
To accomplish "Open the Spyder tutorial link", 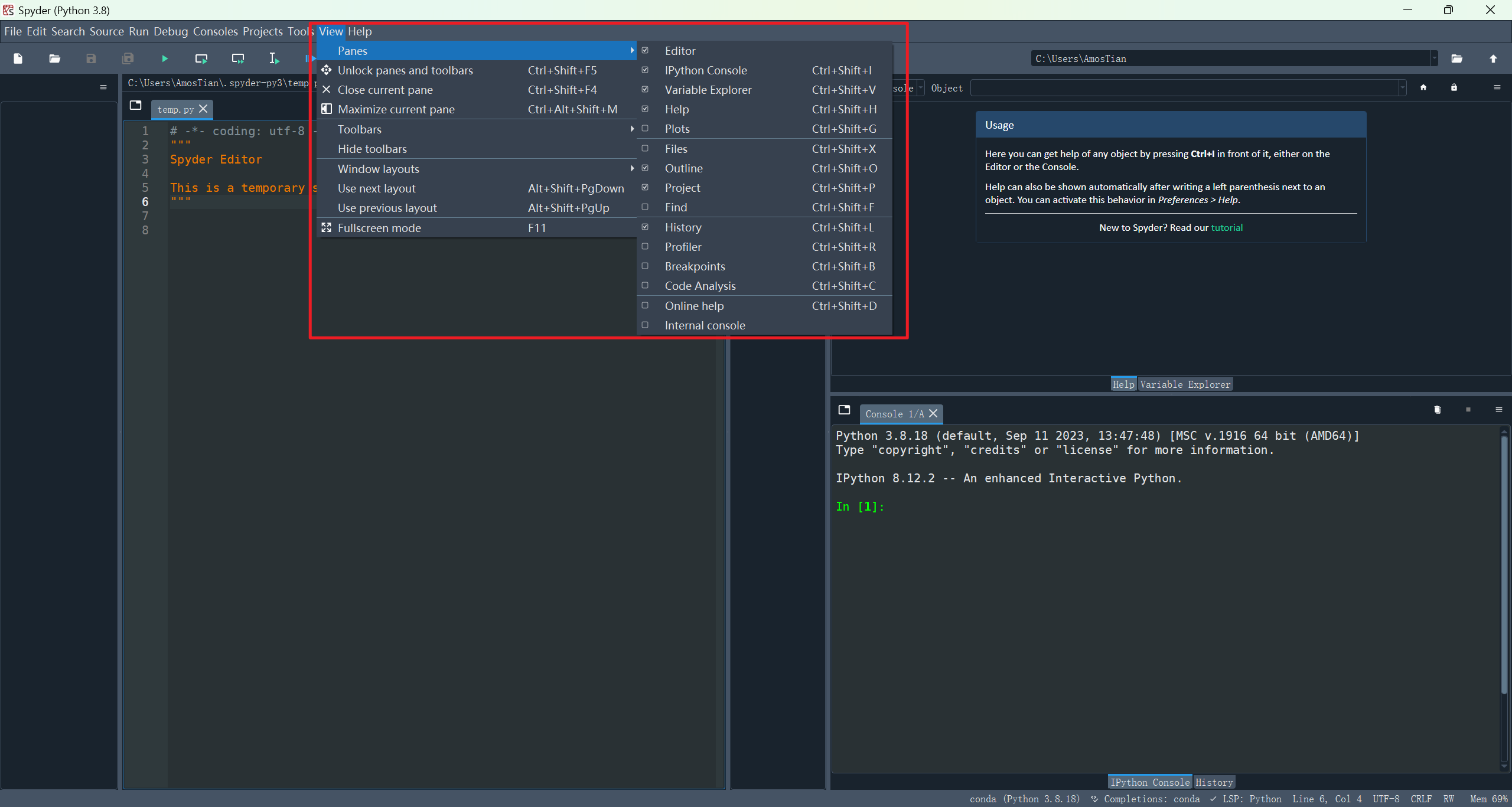I will pyautogui.click(x=1227, y=228).
